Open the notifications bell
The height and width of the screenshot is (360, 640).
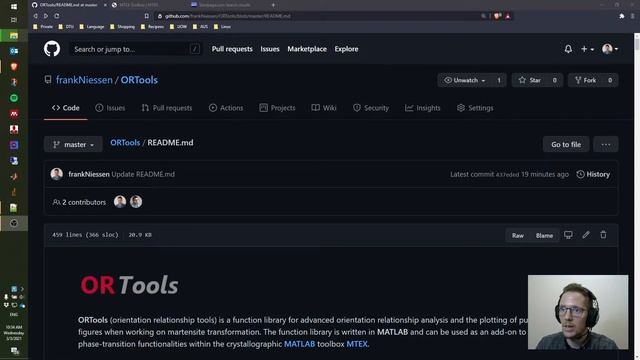pyautogui.click(x=568, y=49)
